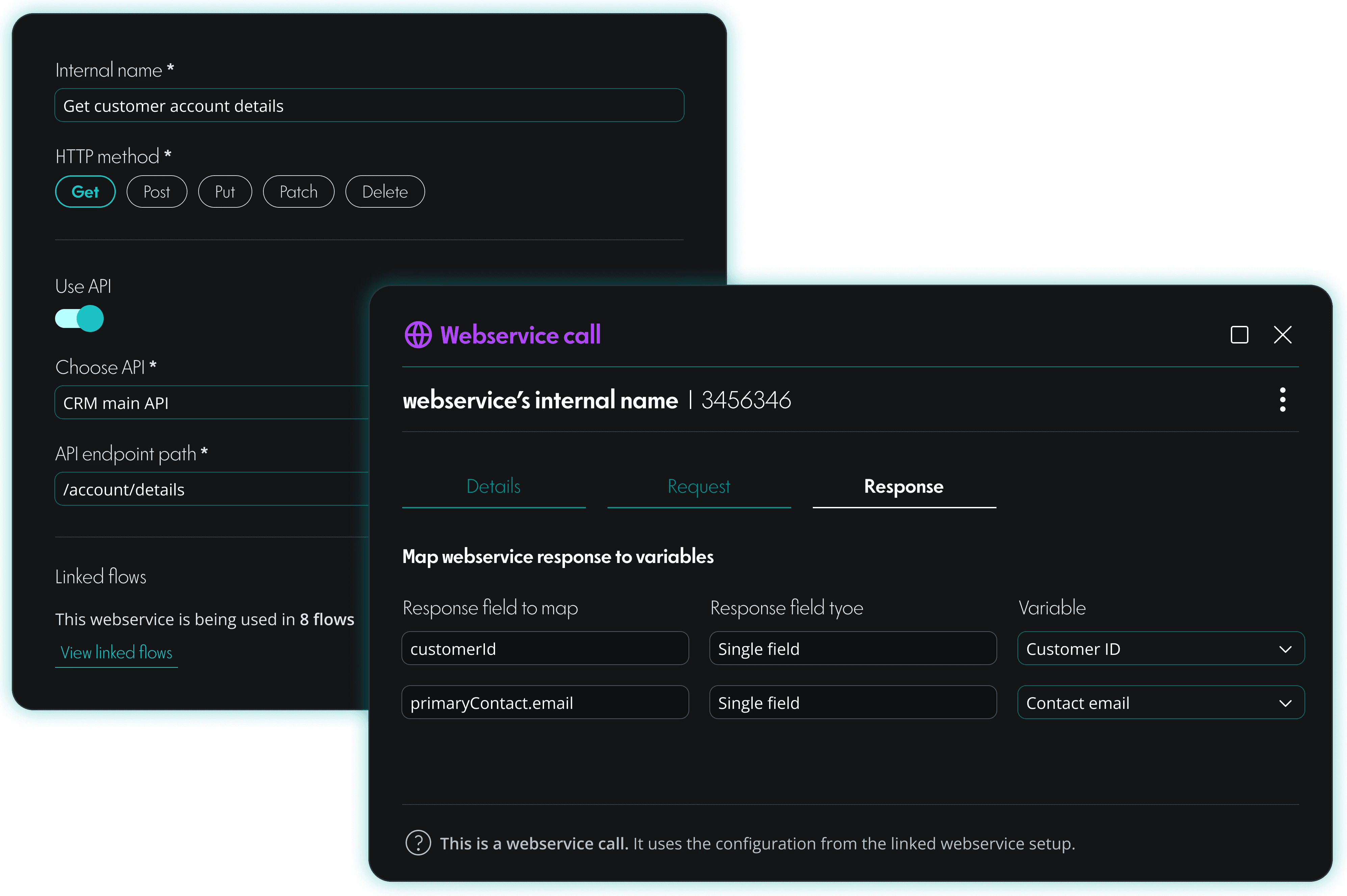
Task: Open the Contact email variable dropdown
Action: (x=1161, y=702)
